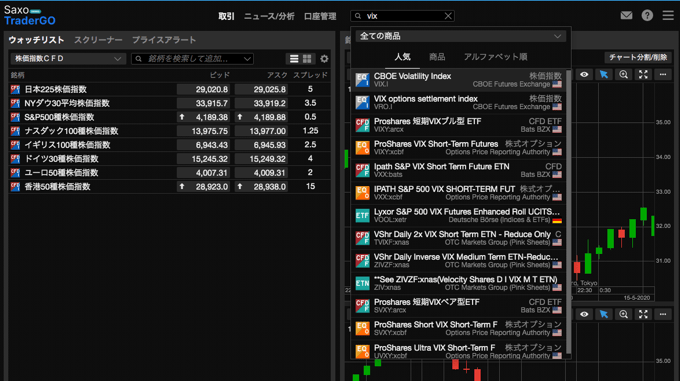
Task: Select イギリス100種株価指数 row
Action: pos(170,145)
